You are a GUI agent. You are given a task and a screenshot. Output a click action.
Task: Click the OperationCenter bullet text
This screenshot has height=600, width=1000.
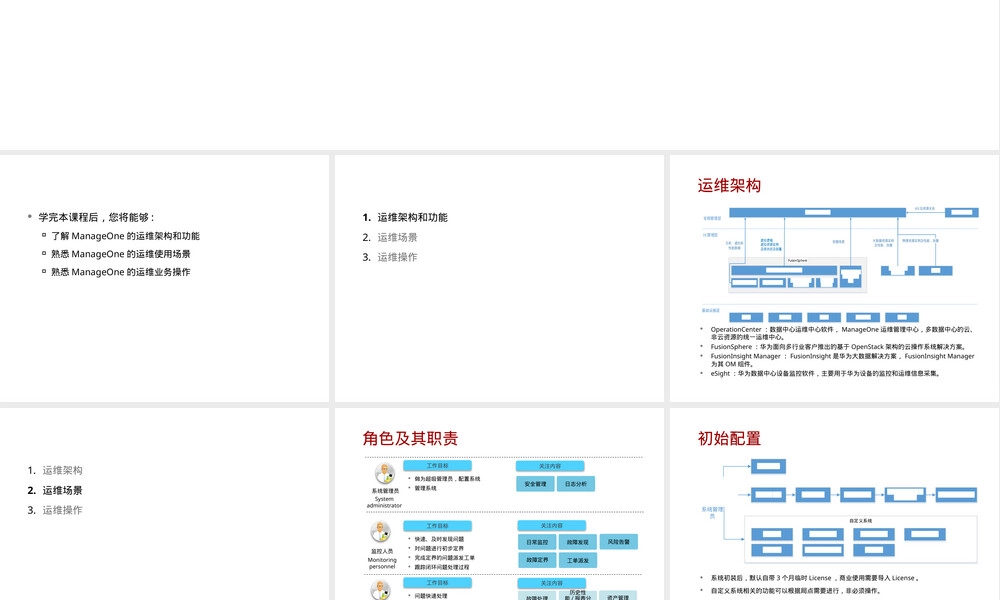(x=842, y=333)
